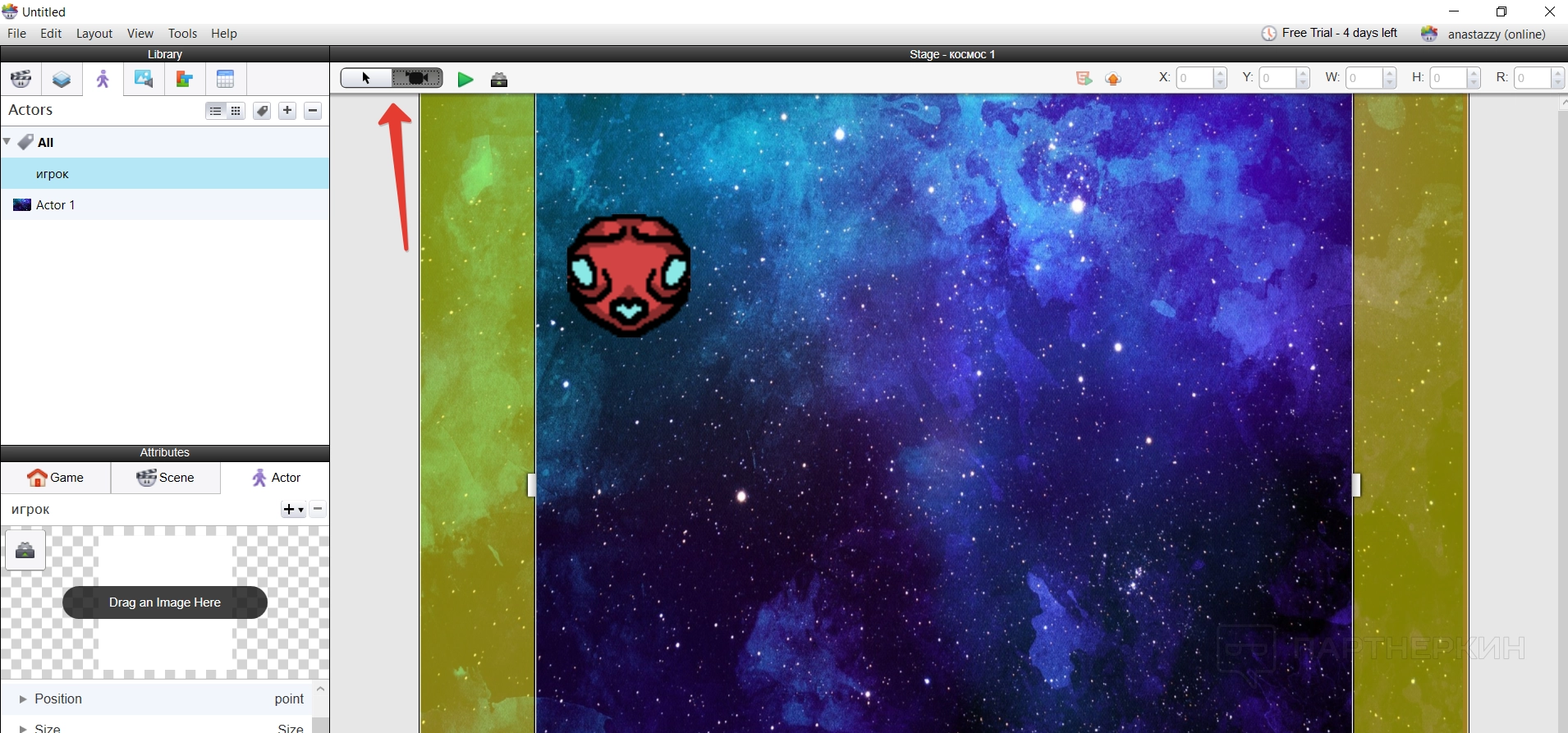This screenshot has width=1568, height=733.
Task: Increase the W value stepper
Action: 1390,73
